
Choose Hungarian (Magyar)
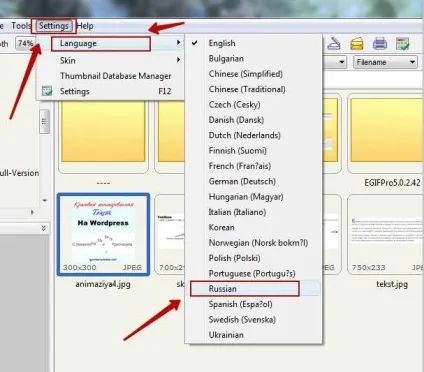[x=254, y=196]
